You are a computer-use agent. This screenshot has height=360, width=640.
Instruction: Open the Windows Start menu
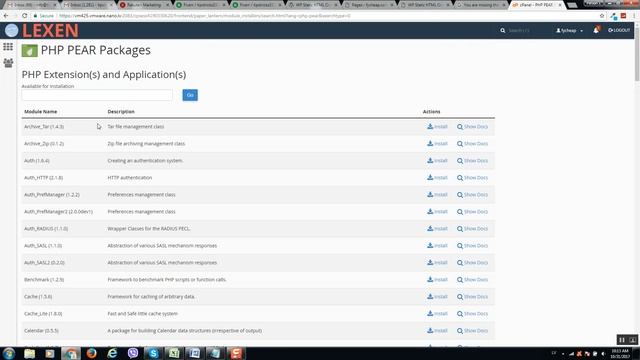coord(9,353)
